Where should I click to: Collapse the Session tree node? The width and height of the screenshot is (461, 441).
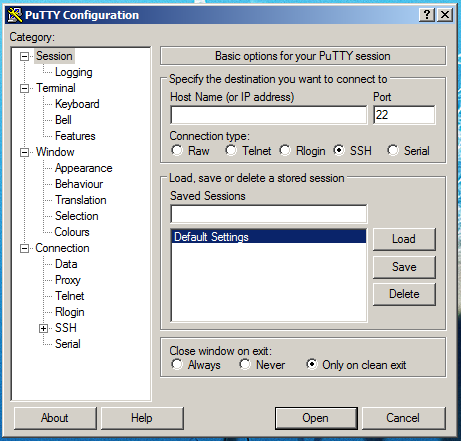[x=24, y=56]
